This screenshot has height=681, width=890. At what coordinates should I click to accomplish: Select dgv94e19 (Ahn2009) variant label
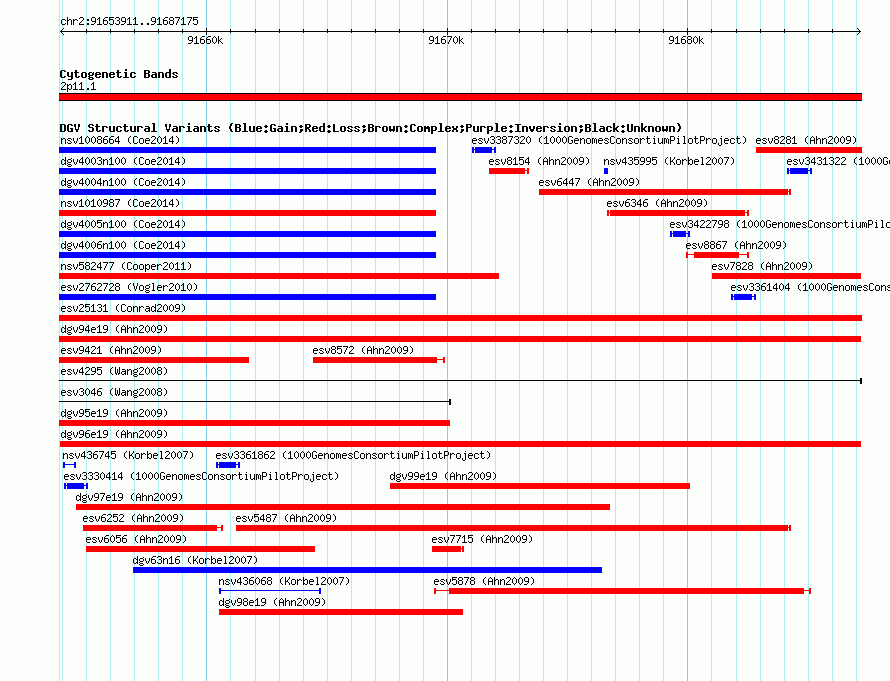[114, 329]
